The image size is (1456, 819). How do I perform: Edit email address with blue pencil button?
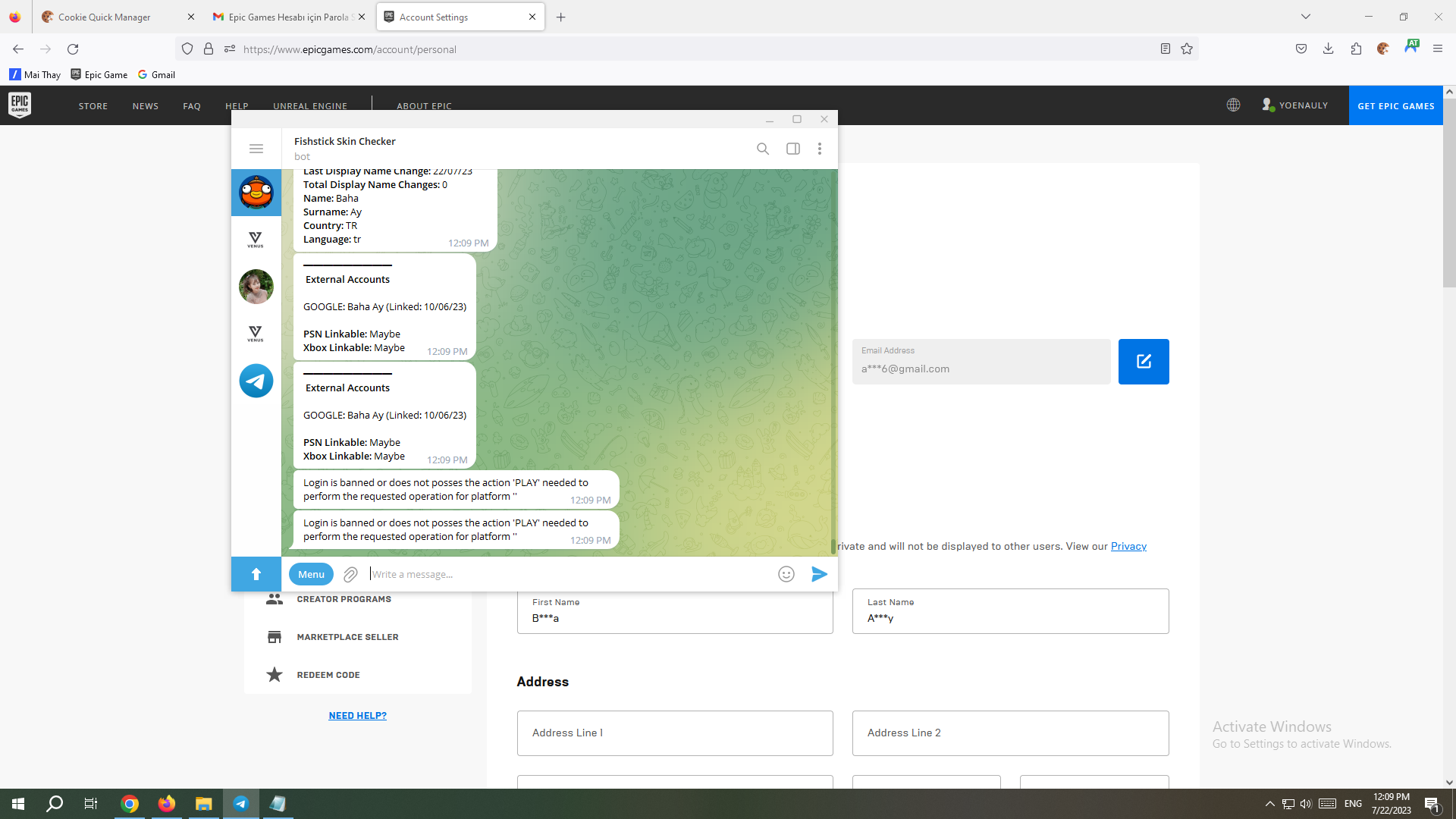pyautogui.click(x=1144, y=362)
